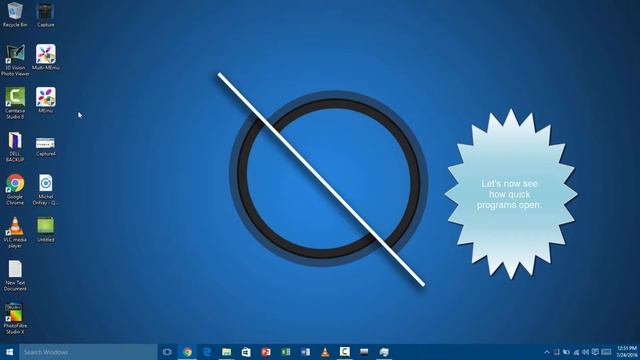Open the Windows Store taskbar icon
Screen dimensions: 640x360
click(x=246, y=352)
